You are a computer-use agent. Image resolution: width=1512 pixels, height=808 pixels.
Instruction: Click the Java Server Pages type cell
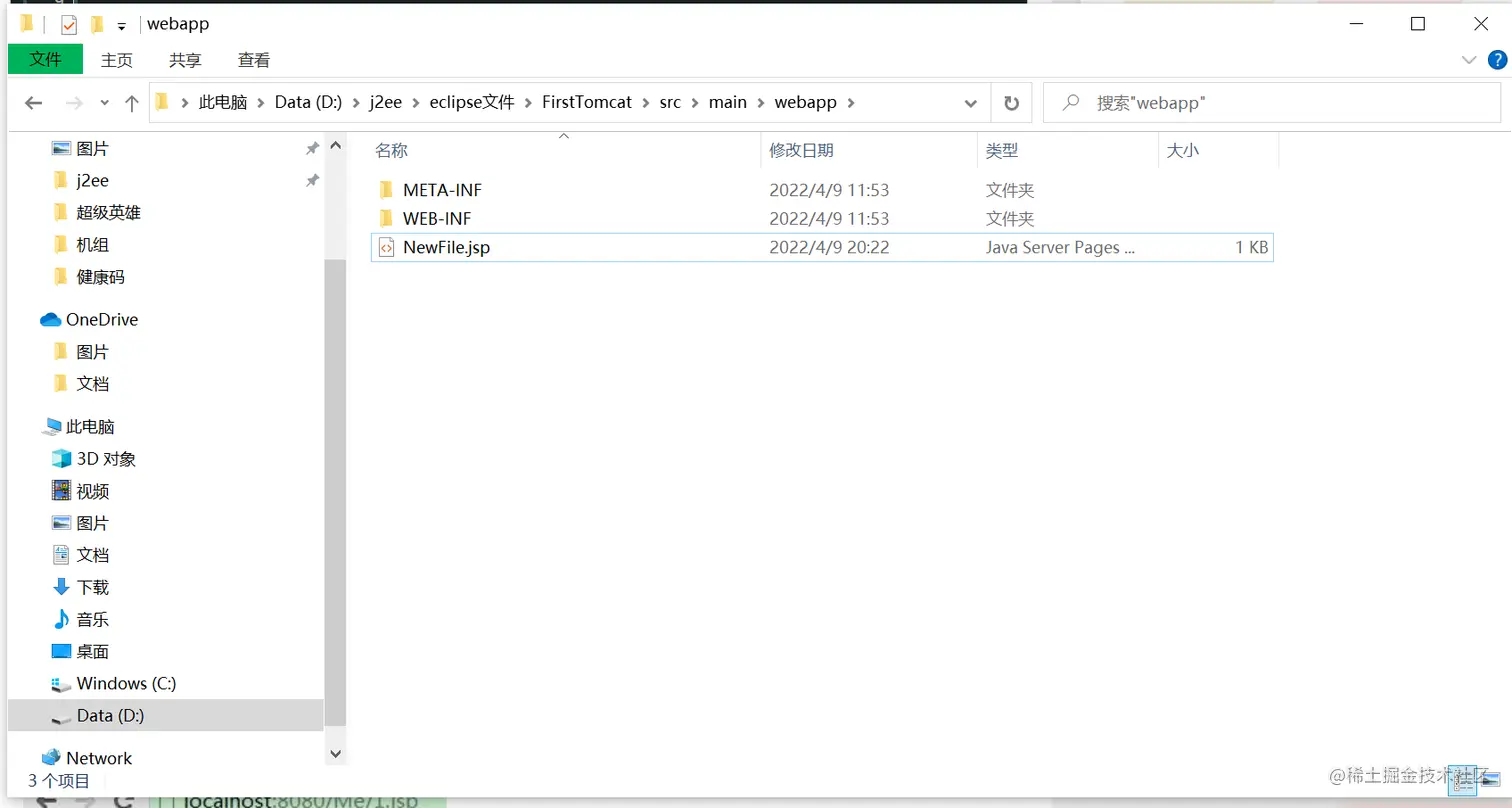coord(1060,247)
